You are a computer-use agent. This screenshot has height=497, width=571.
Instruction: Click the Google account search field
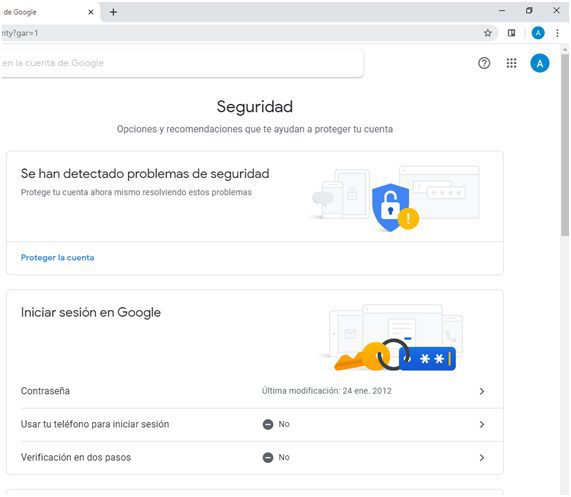181,63
